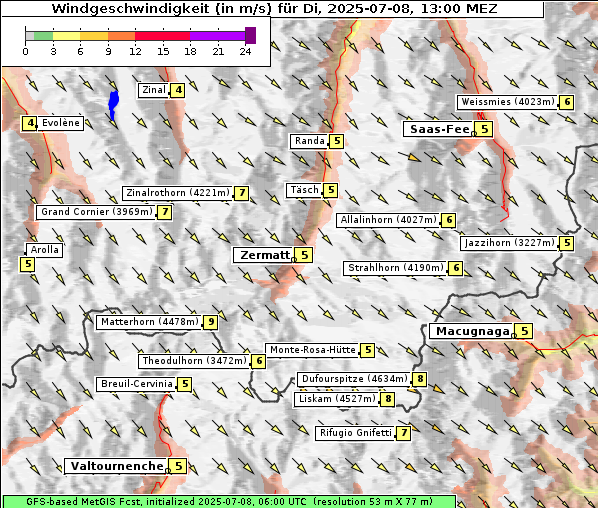Click the Allalinhorn (4027m) label

pos(388,220)
